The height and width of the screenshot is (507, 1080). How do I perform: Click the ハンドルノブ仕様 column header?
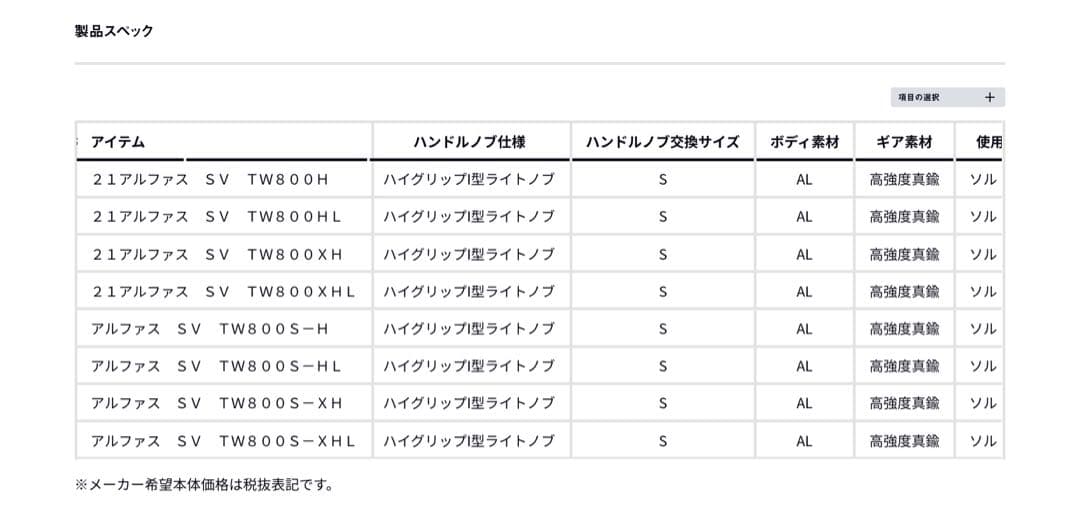469,142
